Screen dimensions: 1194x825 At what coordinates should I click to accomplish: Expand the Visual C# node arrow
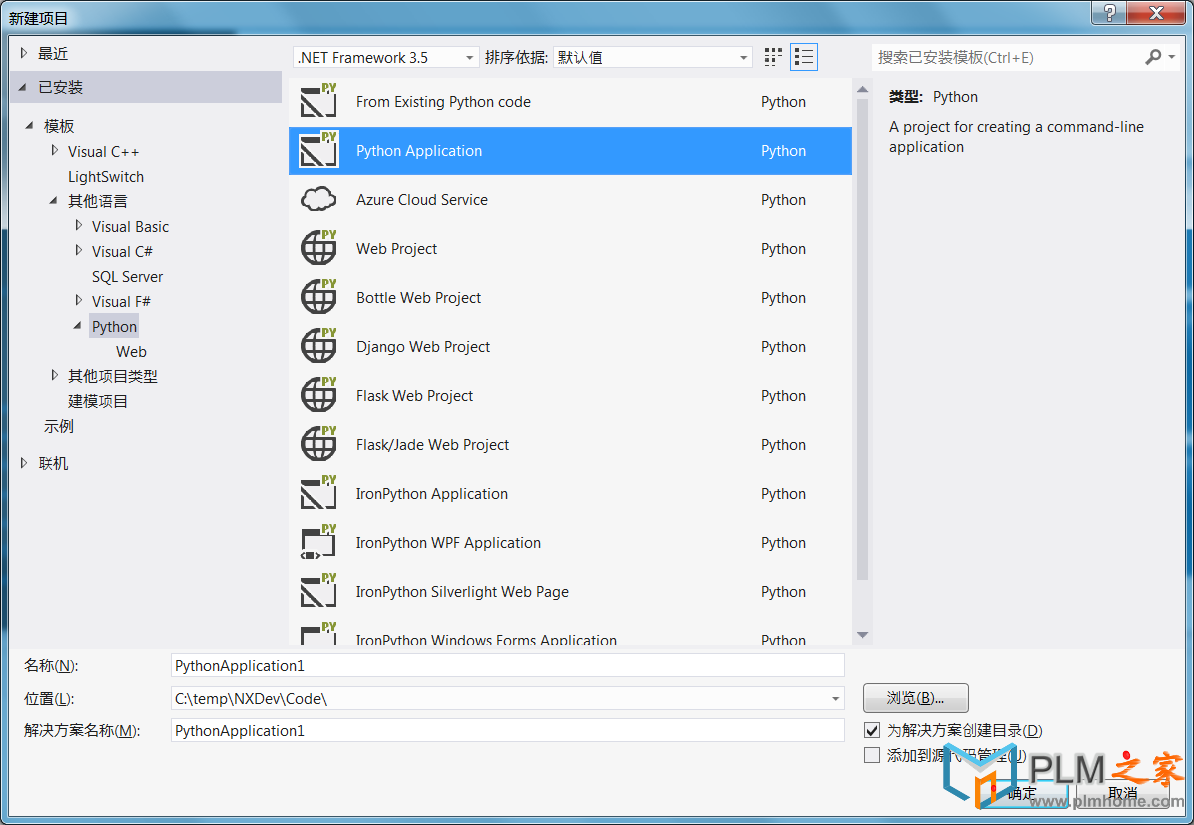coord(78,251)
